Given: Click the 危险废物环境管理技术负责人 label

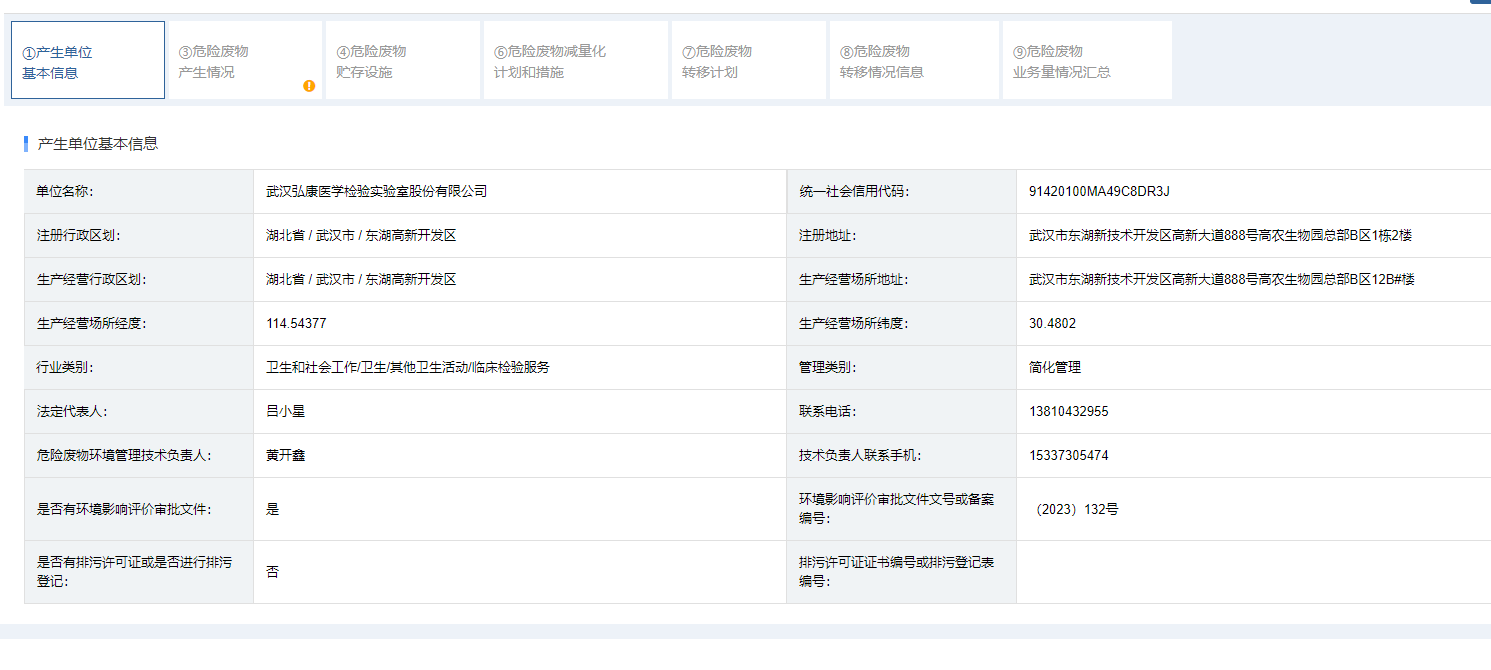Looking at the screenshot, I should (124, 455).
